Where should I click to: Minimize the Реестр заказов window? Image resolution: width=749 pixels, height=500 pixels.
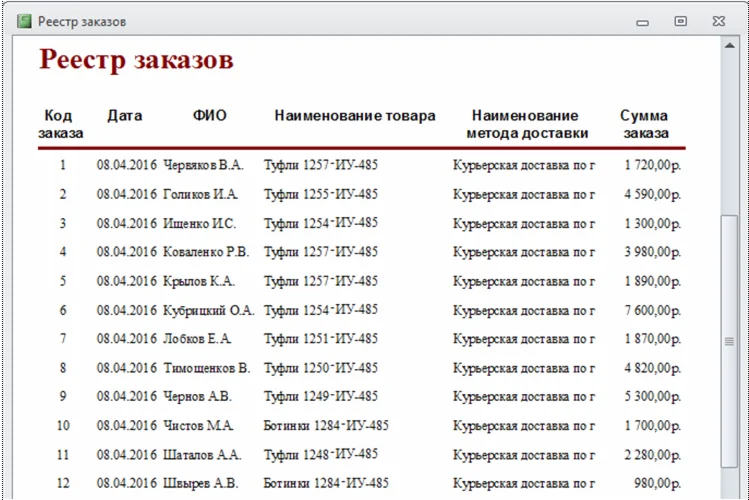642,22
